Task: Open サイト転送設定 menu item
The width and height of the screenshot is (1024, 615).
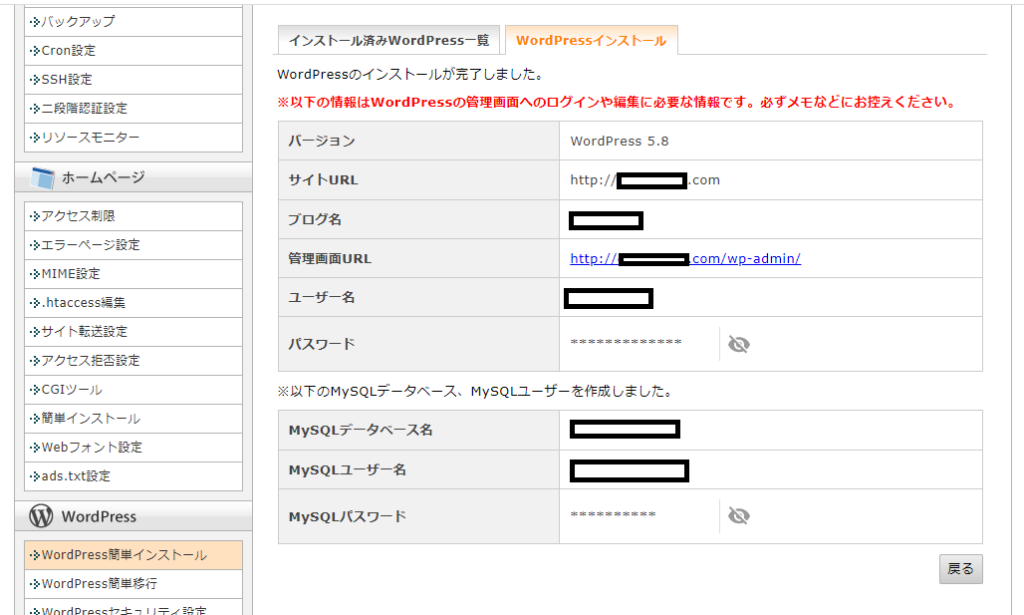Action: point(133,332)
